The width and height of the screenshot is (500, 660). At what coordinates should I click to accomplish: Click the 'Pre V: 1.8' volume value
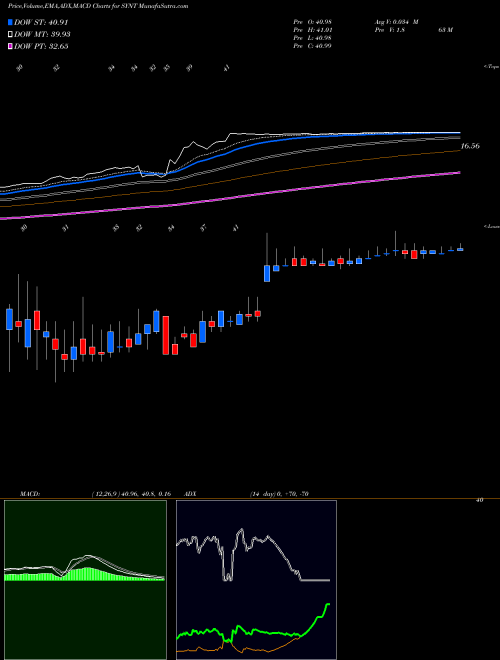pos(389,30)
